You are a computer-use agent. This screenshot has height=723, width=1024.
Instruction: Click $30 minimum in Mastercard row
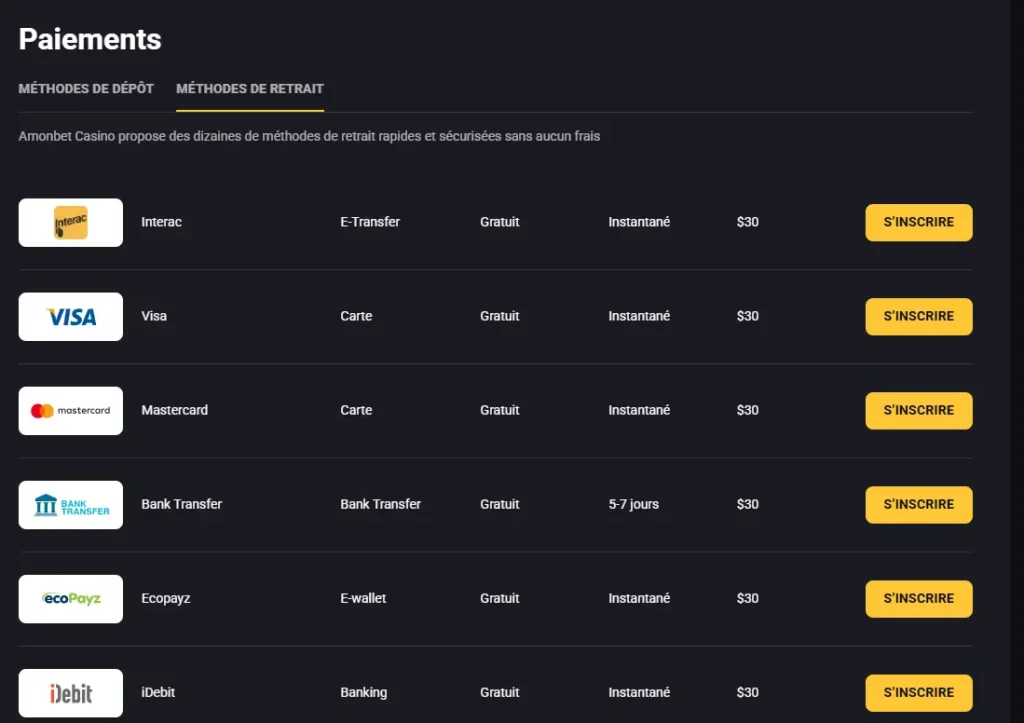click(748, 410)
